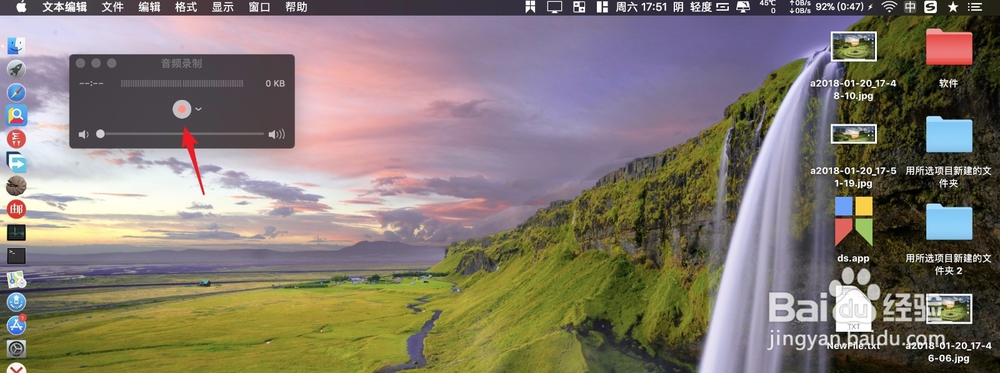Image resolution: width=1000 pixels, height=373 pixels.
Task: Open the Apple menu
Action: [x=21, y=7]
